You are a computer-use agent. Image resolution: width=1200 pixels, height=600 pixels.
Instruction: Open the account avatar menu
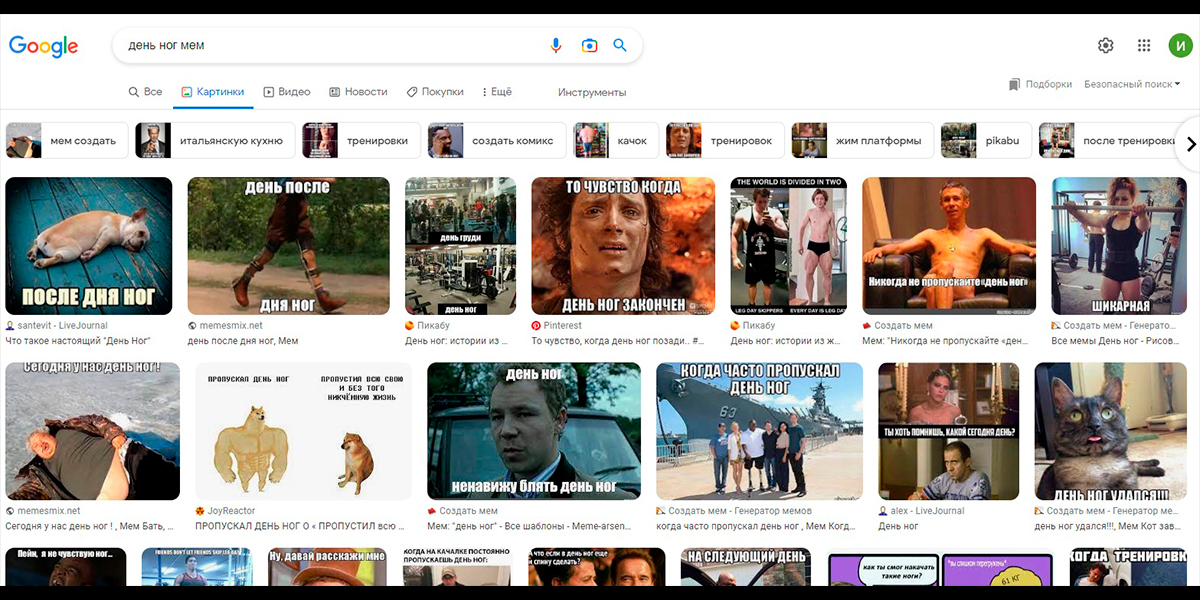[x=1180, y=45]
